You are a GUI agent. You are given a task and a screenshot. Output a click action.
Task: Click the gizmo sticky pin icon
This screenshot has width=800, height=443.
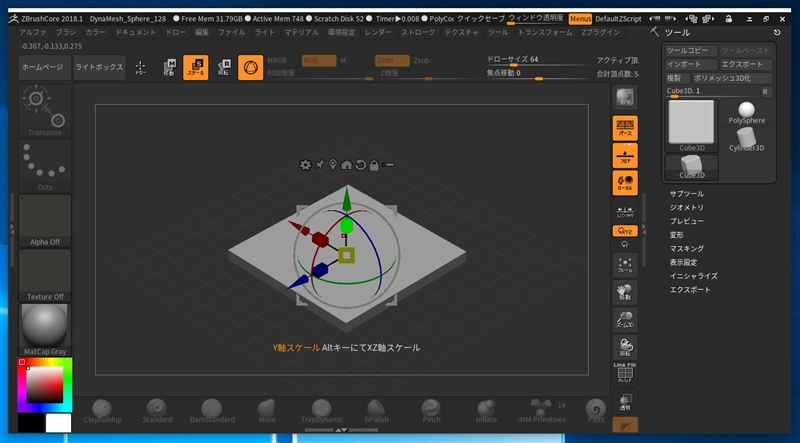click(x=319, y=164)
